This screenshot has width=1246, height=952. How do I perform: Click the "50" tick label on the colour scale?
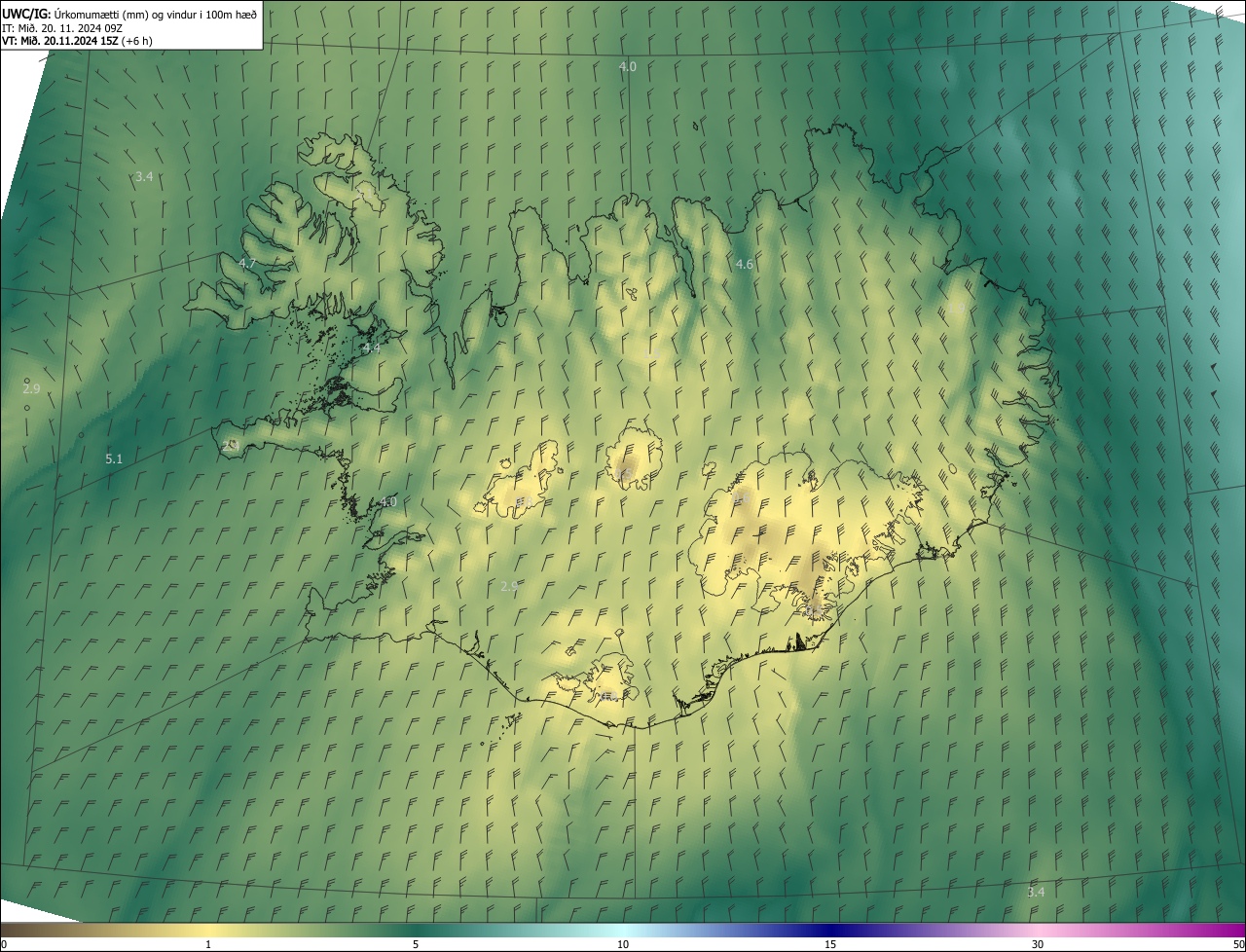pos(1238,944)
